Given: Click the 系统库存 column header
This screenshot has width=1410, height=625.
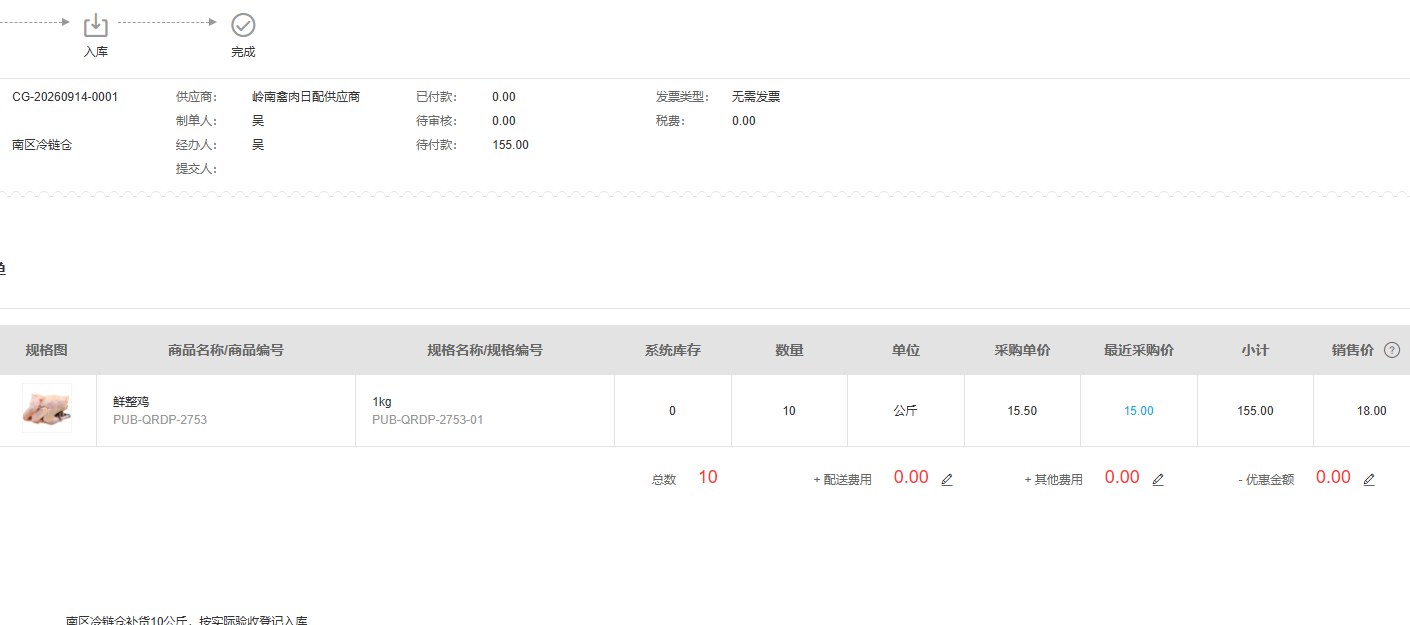Looking at the screenshot, I should click(x=673, y=350).
